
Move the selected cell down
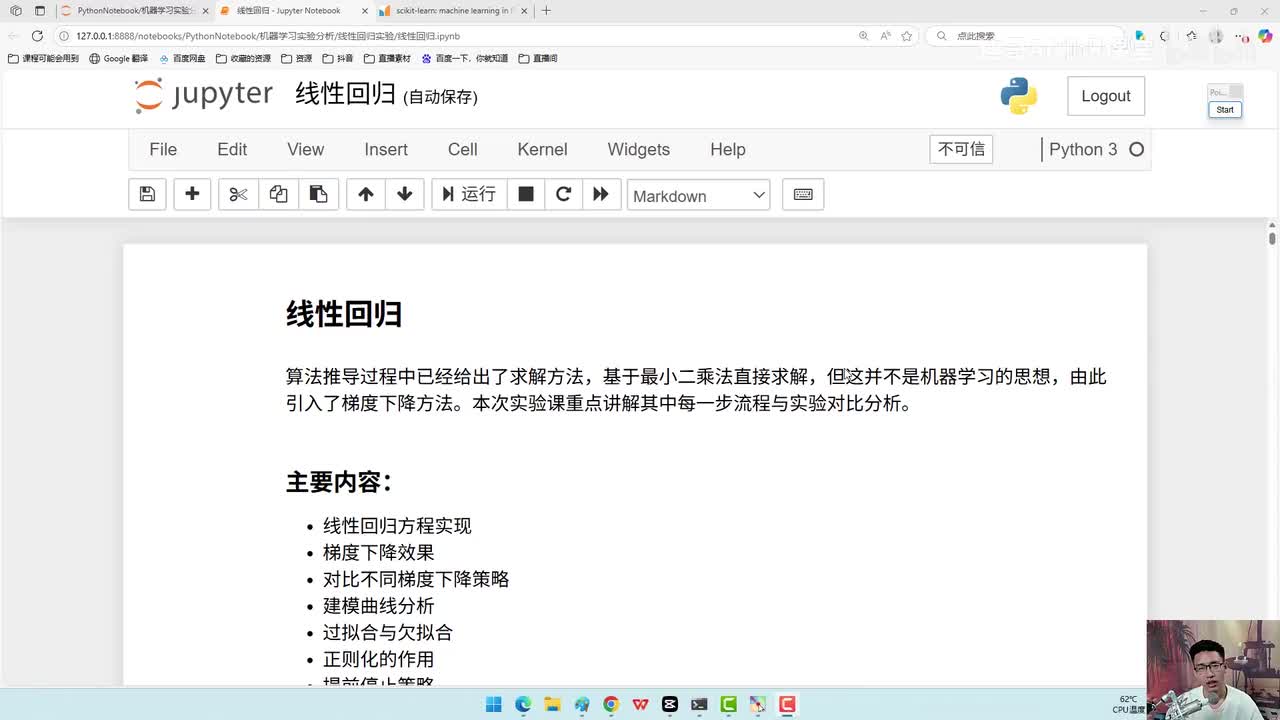pyautogui.click(x=405, y=194)
